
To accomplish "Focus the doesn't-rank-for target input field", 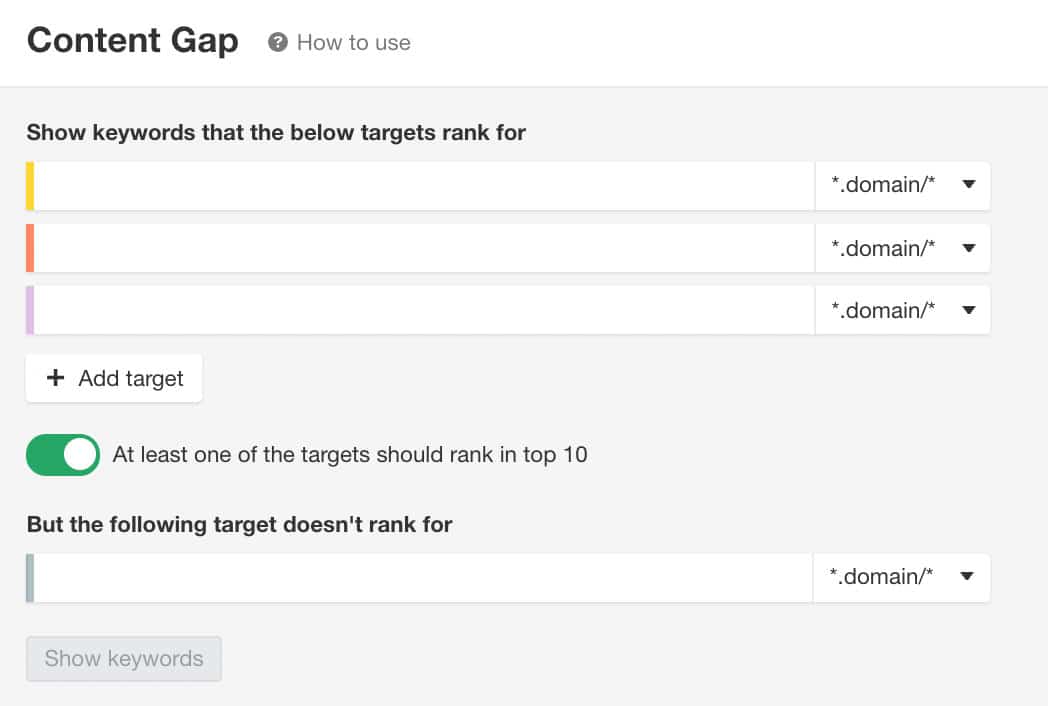I will pos(423,578).
